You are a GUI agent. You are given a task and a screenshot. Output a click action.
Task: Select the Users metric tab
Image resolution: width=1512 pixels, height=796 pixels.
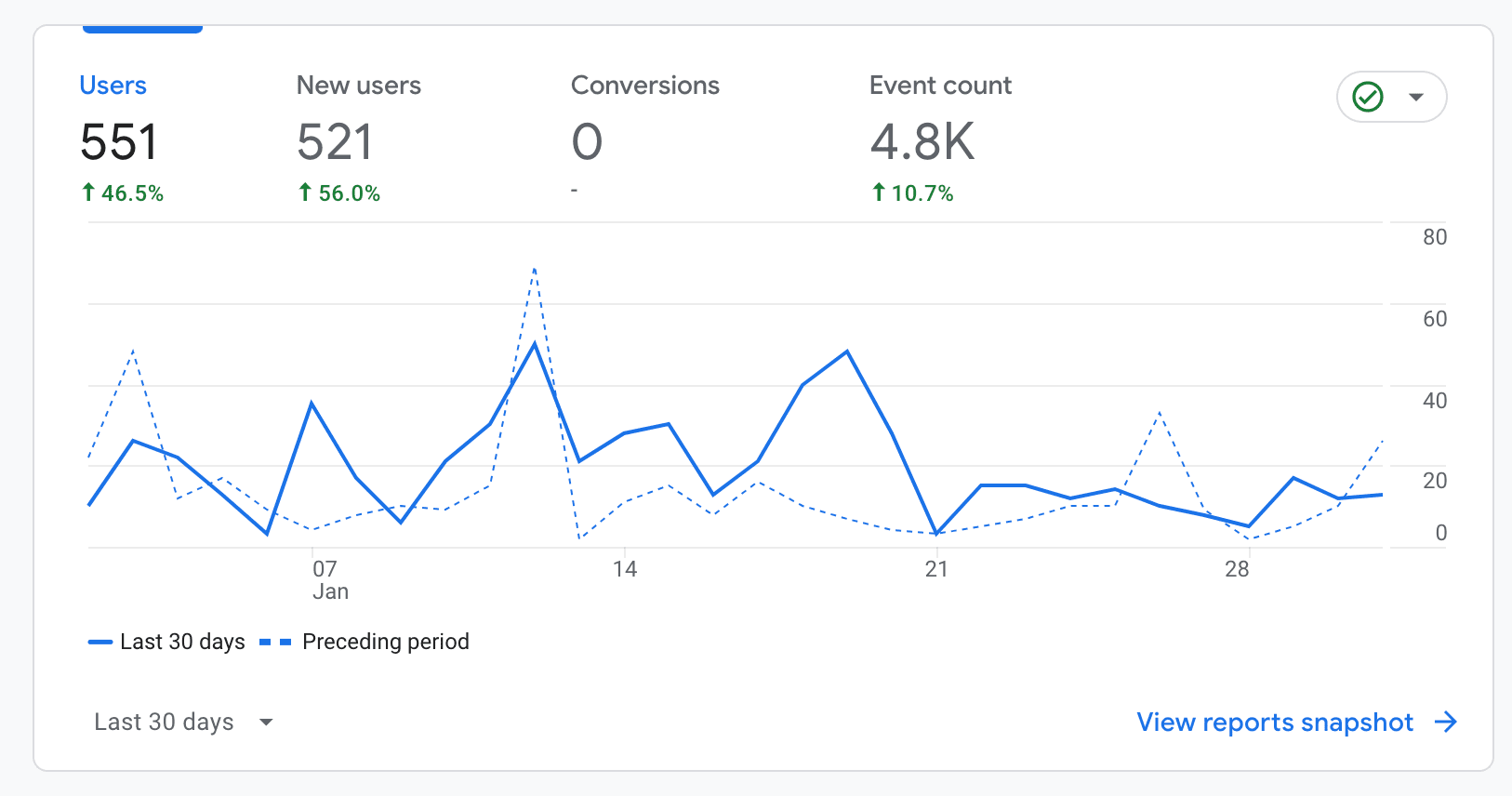pos(113,86)
